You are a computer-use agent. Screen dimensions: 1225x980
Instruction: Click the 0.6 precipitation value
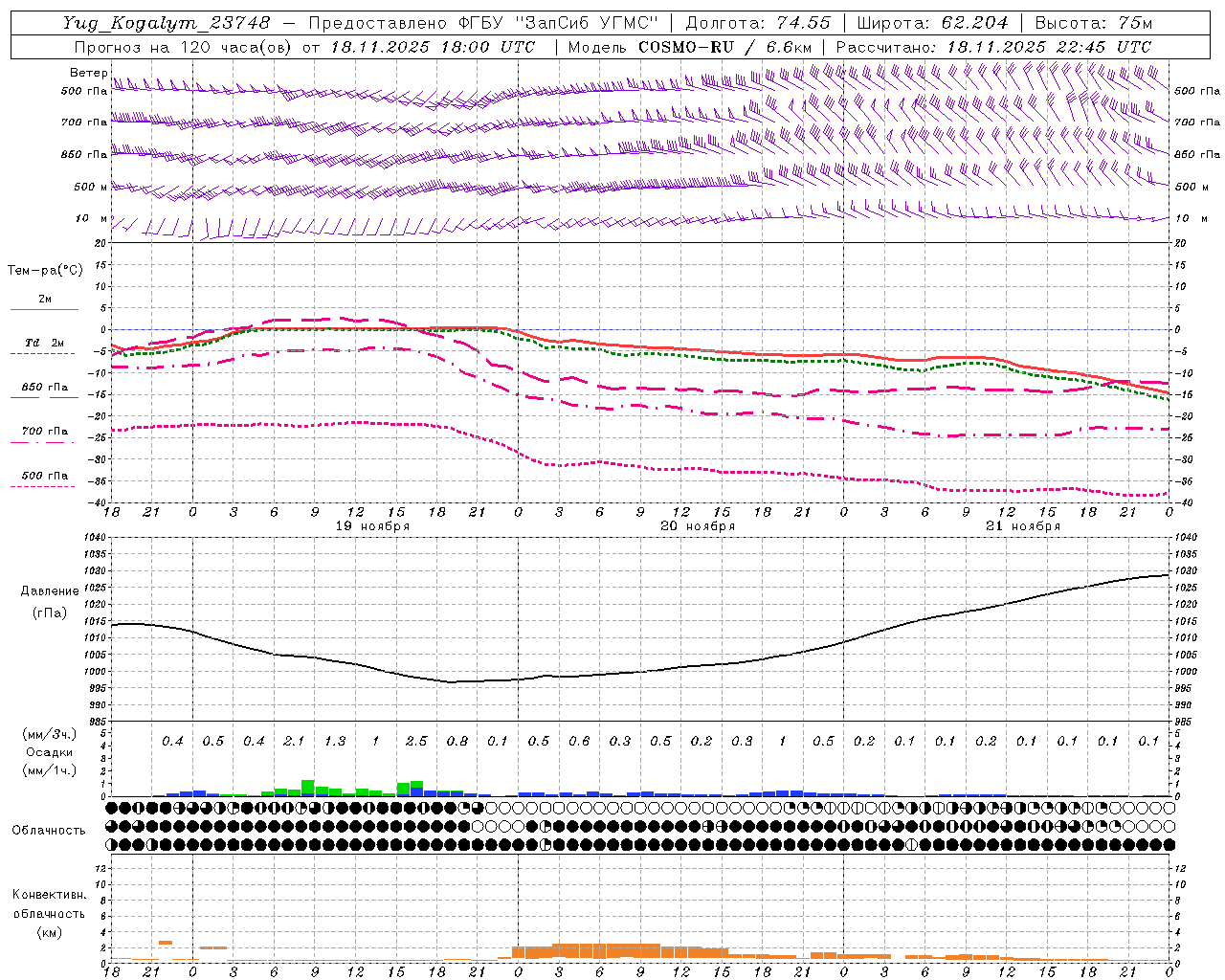579,741
